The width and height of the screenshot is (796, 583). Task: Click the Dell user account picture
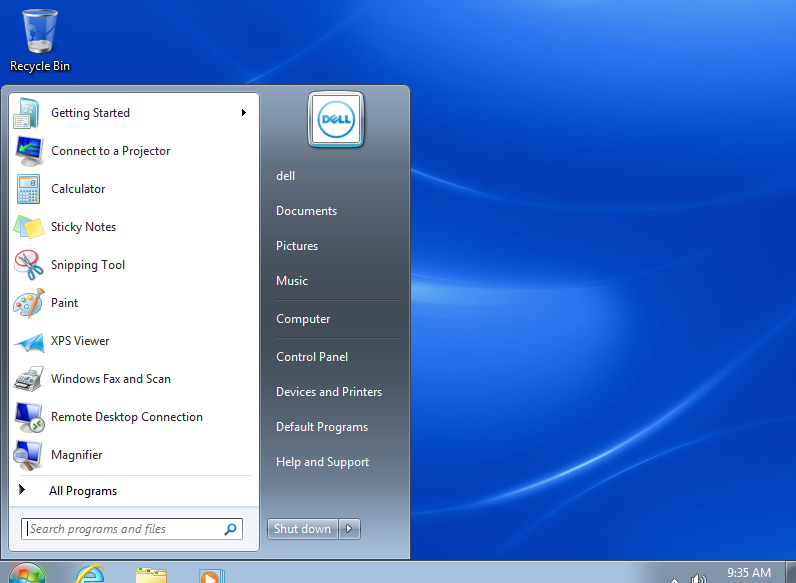click(336, 119)
